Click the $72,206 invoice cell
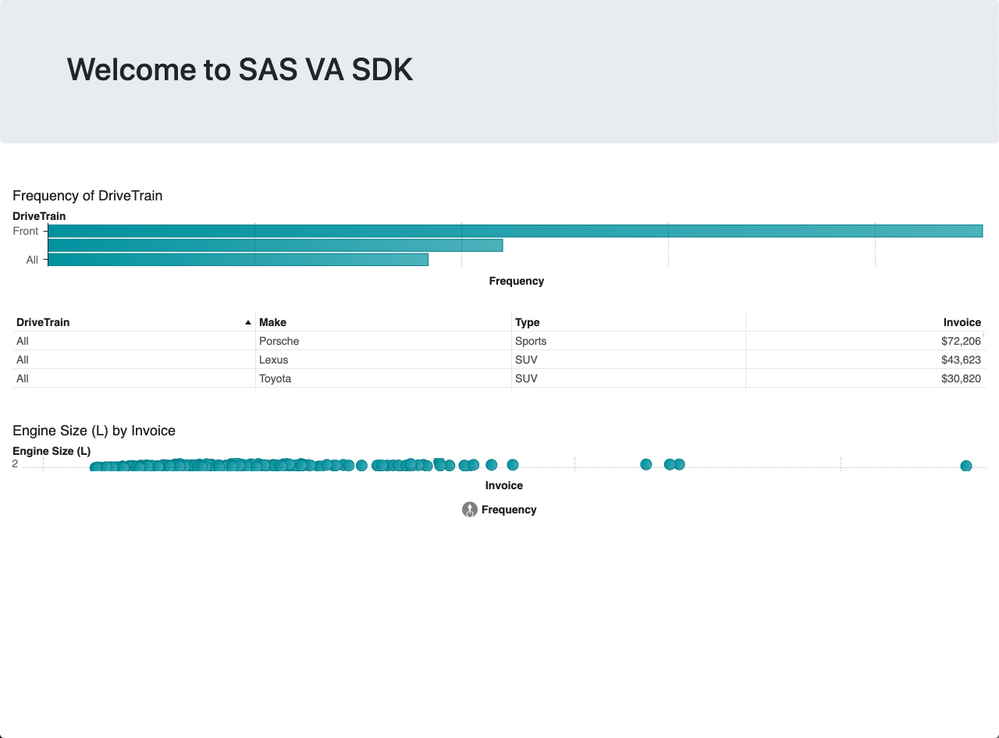 (960, 341)
